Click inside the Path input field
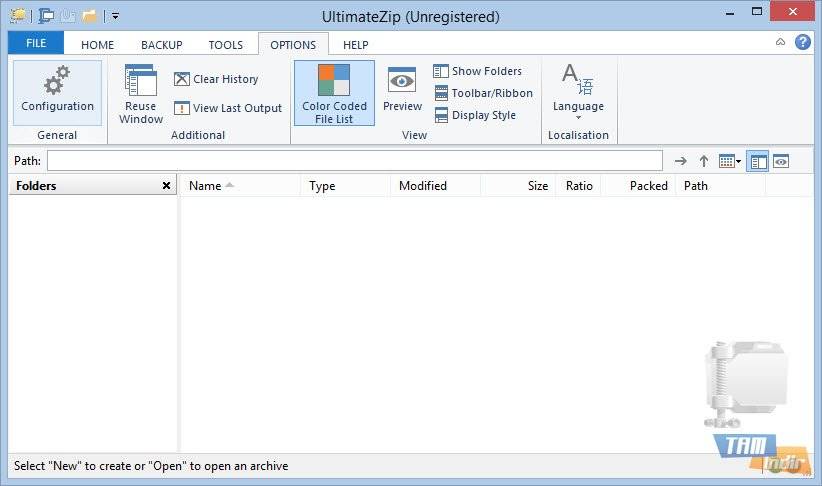This screenshot has height=486, width=822. point(354,161)
